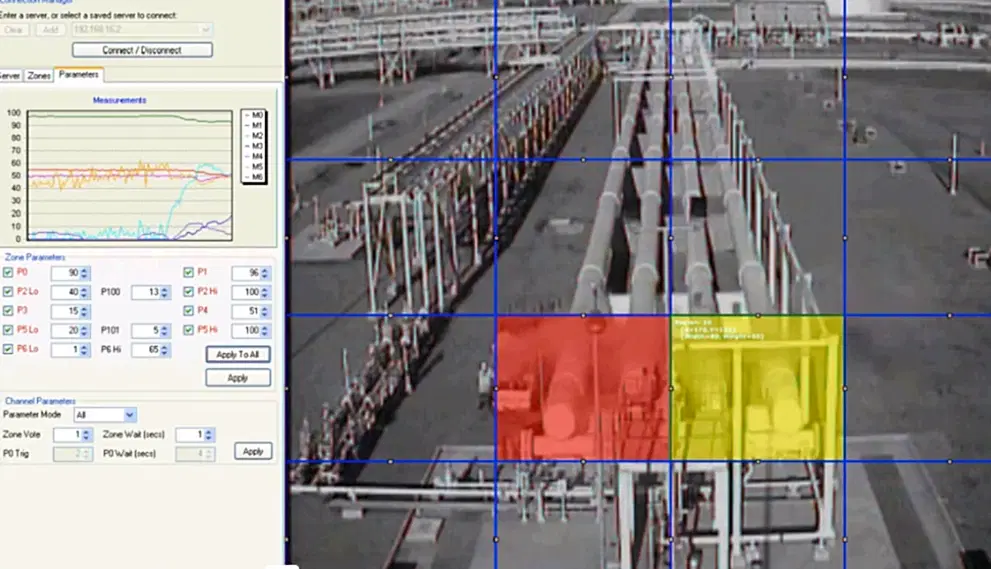Click the Zone Wait (secs) spinner arrows

pyautogui.click(x=209, y=435)
